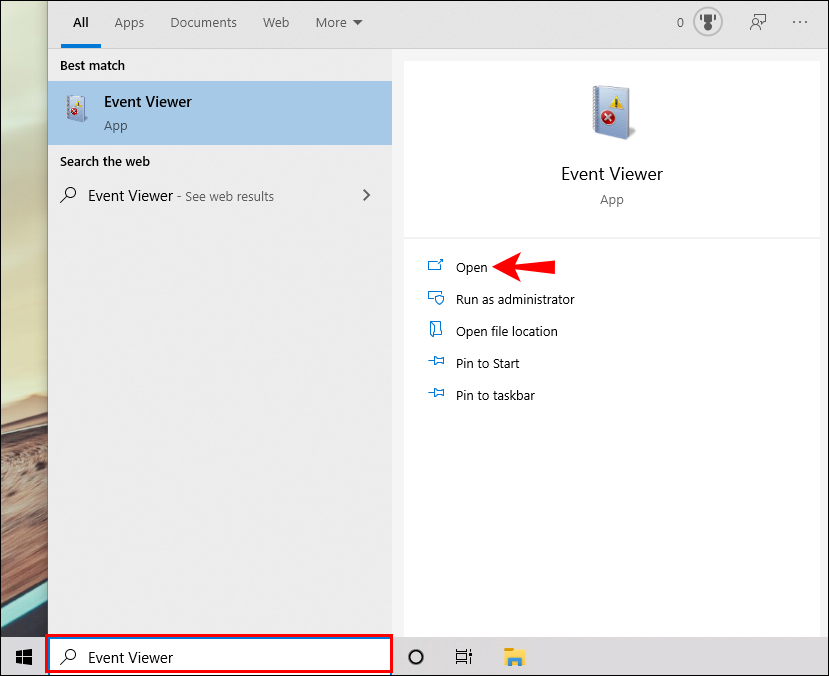The image size is (829, 676).
Task: Open Cortana circle icon on taskbar
Action: point(416,657)
